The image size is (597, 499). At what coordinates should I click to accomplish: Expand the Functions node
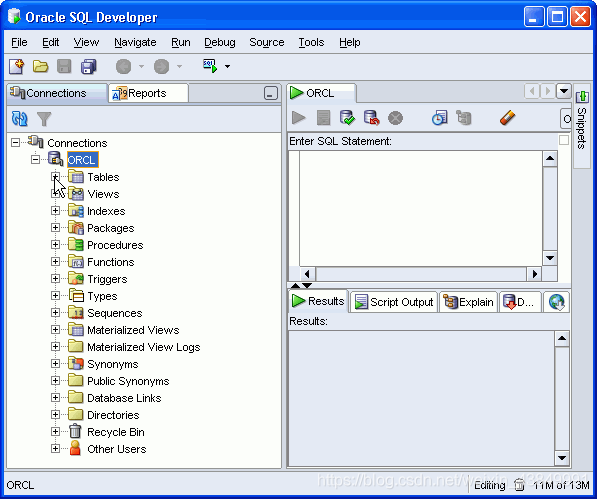click(x=55, y=261)
